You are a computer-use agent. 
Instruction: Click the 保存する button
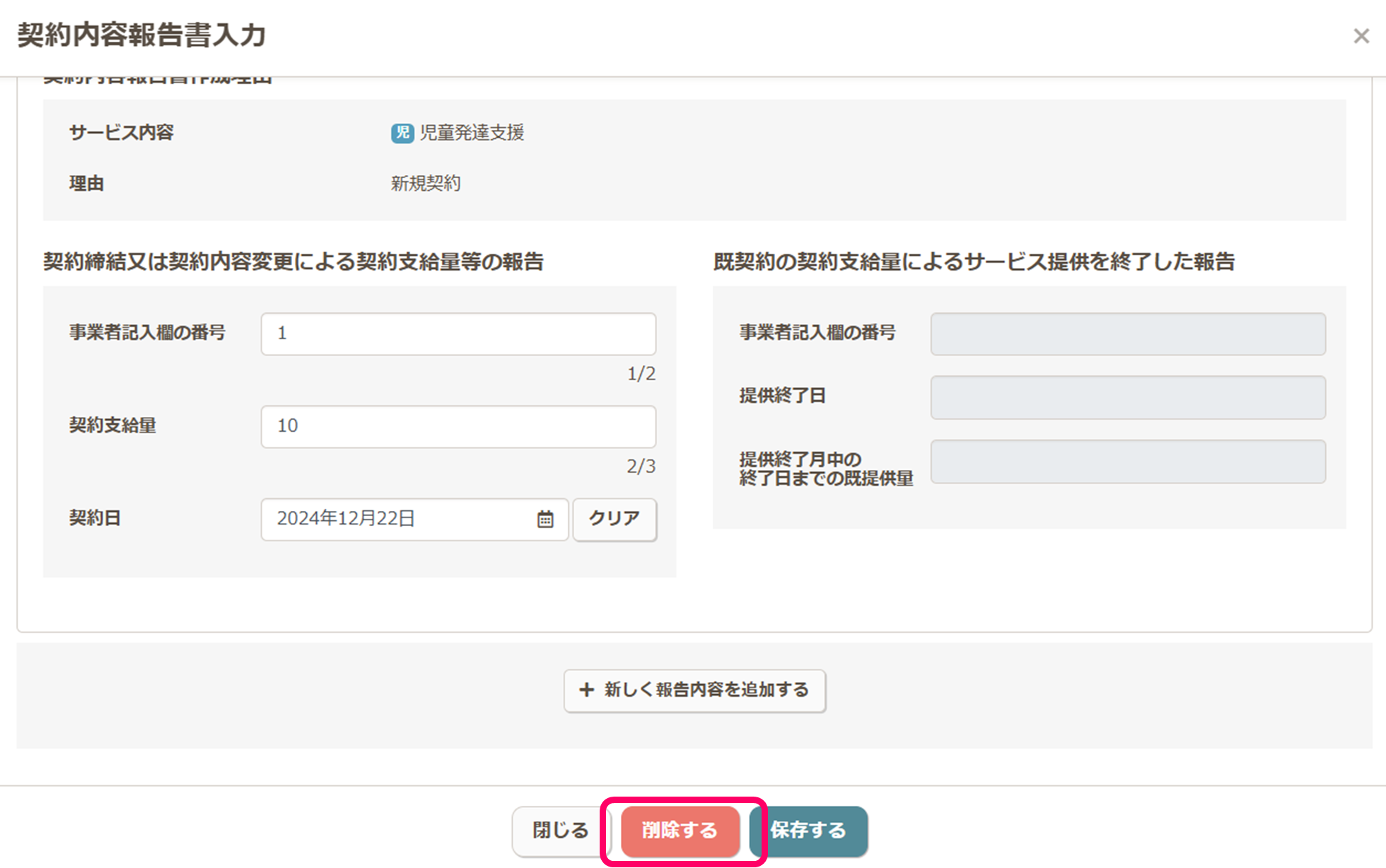pyautogui.click(x=809, y=831)
